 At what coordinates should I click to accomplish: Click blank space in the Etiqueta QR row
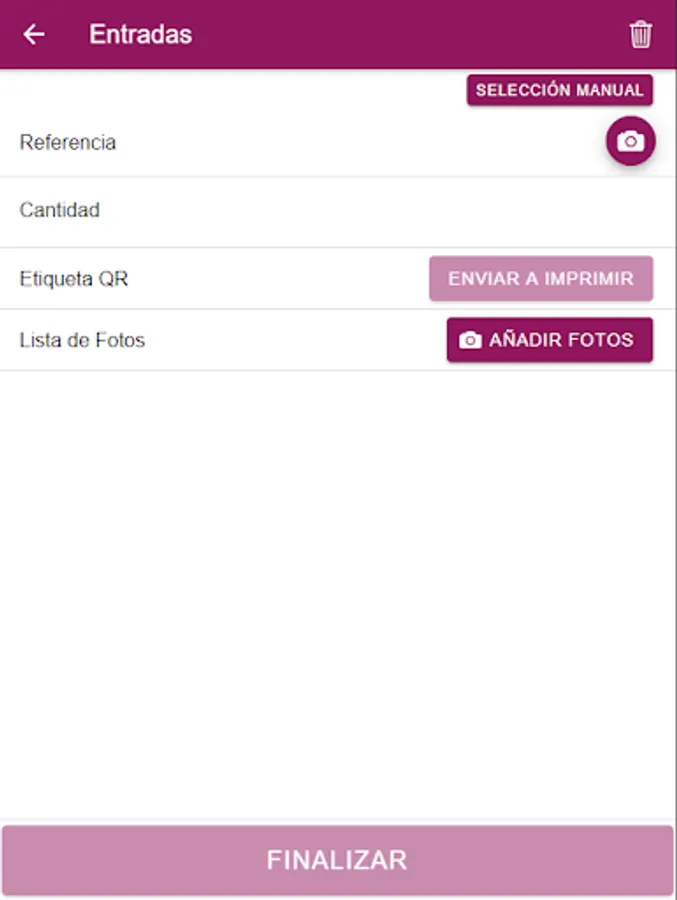point(278,279)
